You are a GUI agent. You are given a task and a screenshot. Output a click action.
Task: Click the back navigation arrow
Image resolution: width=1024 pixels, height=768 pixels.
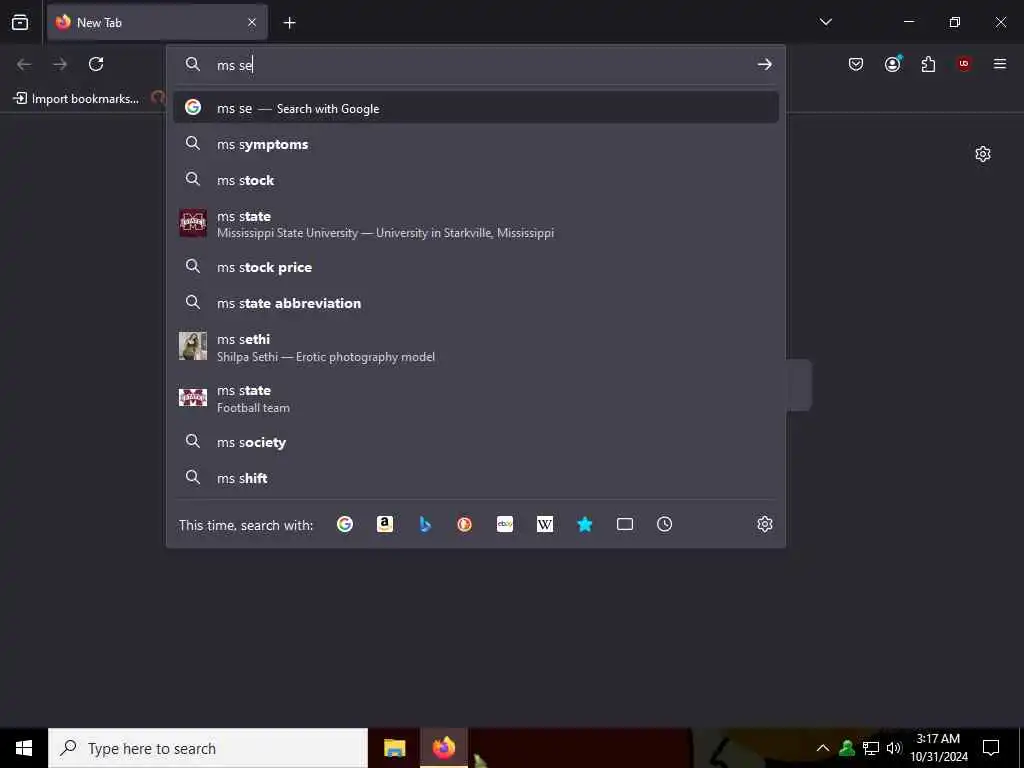24,64
